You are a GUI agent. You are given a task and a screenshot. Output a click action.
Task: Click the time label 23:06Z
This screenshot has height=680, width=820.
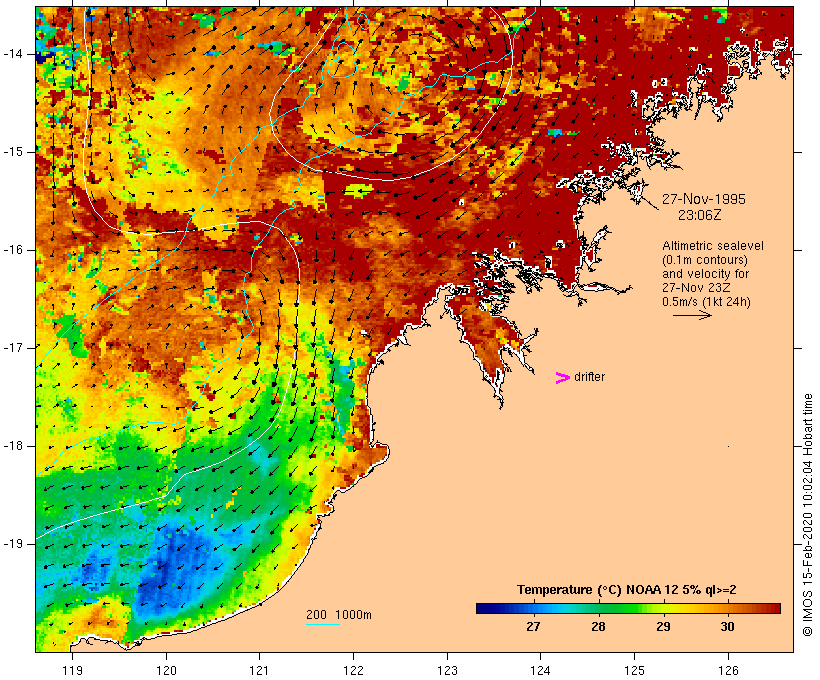coord(700,215)
